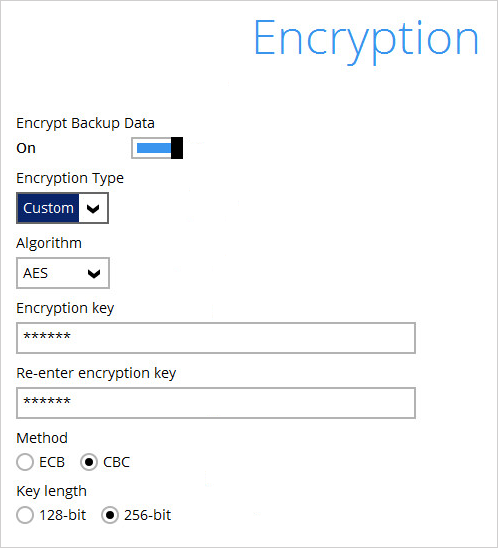Click the On status label
The image size is (498, 548).
click(26, 148)
